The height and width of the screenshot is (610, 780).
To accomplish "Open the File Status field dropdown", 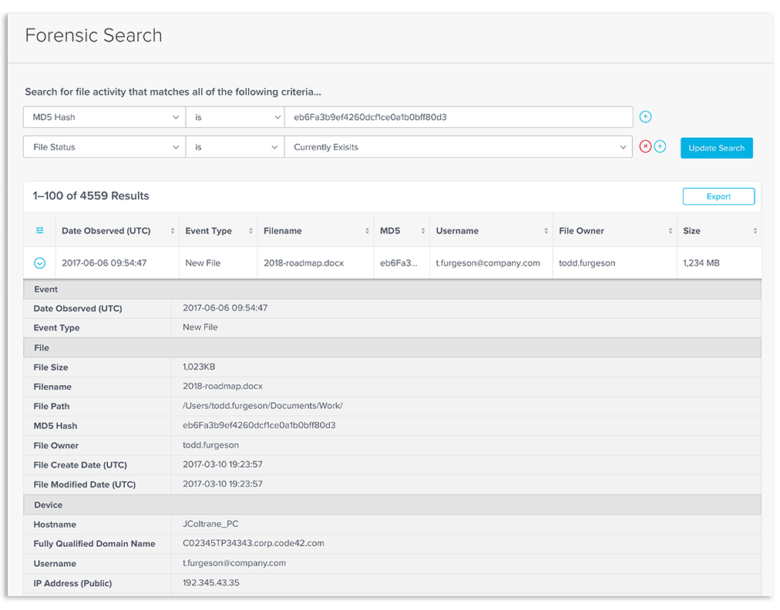I will pyautogui.click(x=104, y=147).
